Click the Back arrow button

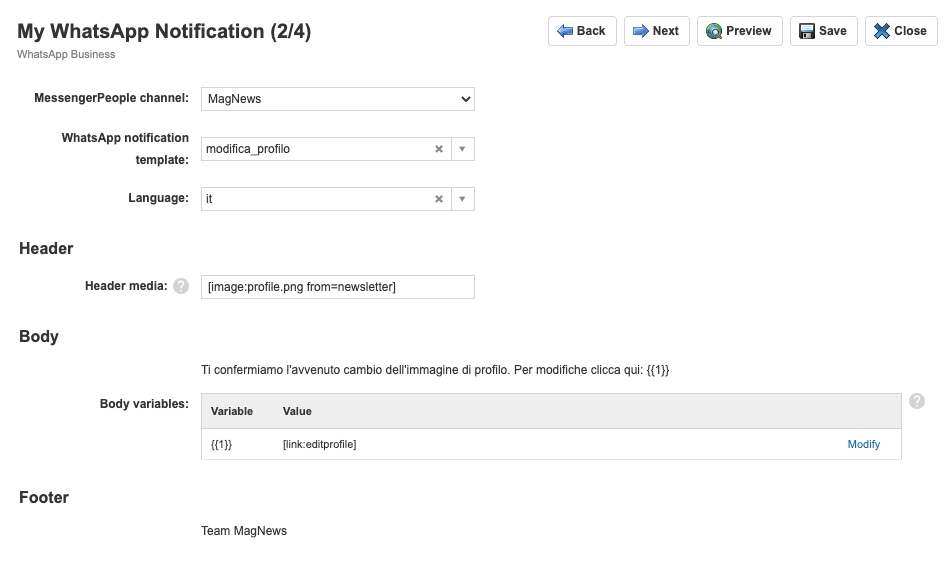(582, 31)
